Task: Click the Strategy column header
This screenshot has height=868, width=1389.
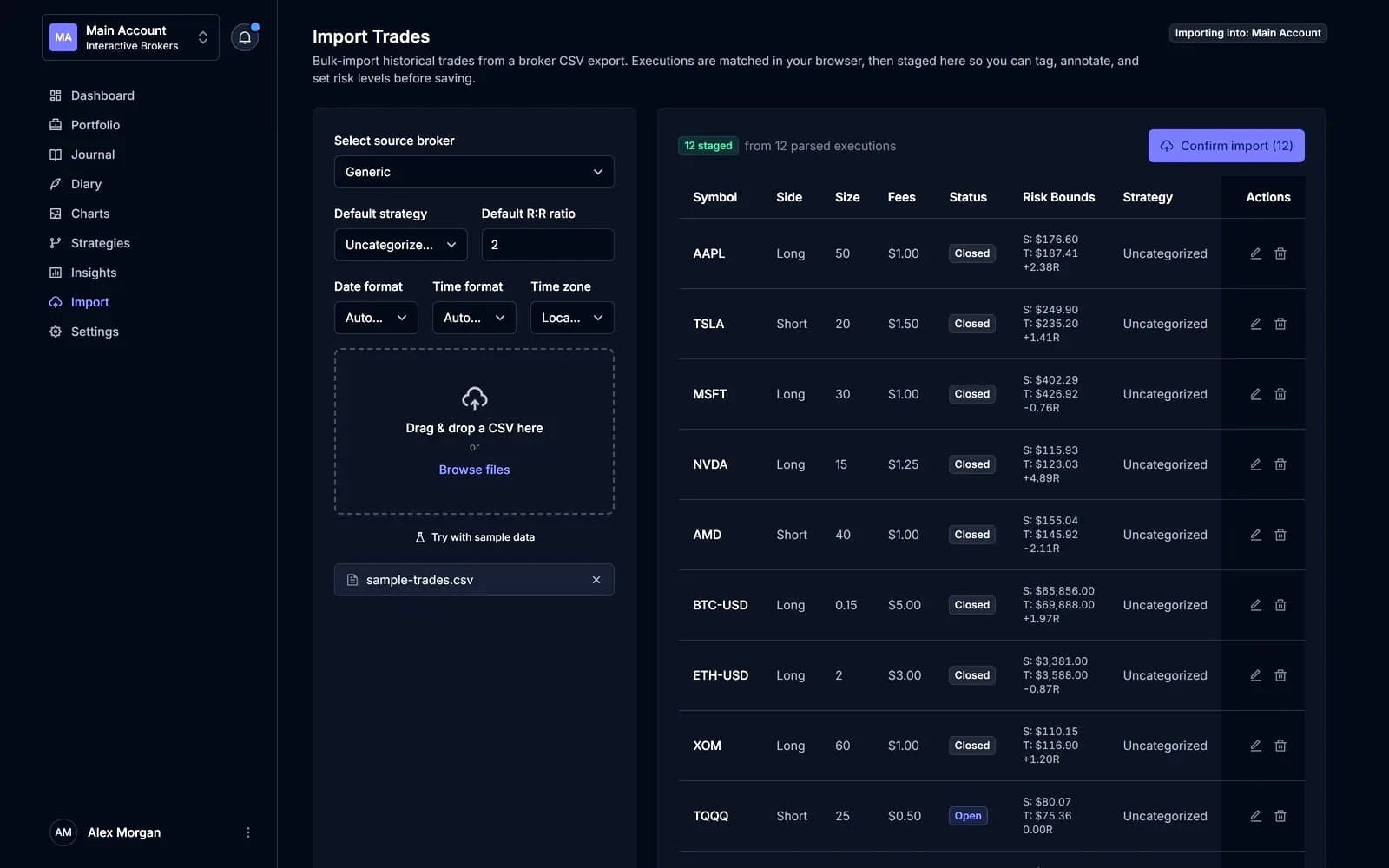Action: coord(1148,197)
